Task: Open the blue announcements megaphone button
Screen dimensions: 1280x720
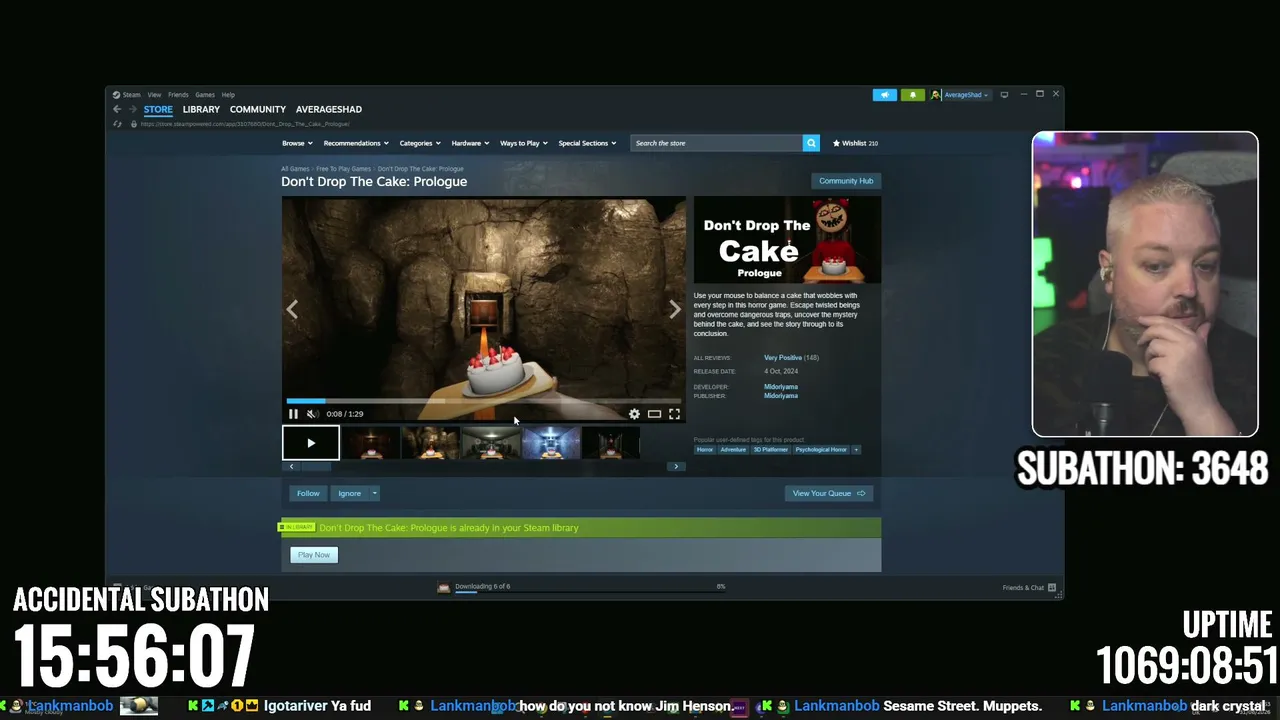Action: (x=885, y=95)
